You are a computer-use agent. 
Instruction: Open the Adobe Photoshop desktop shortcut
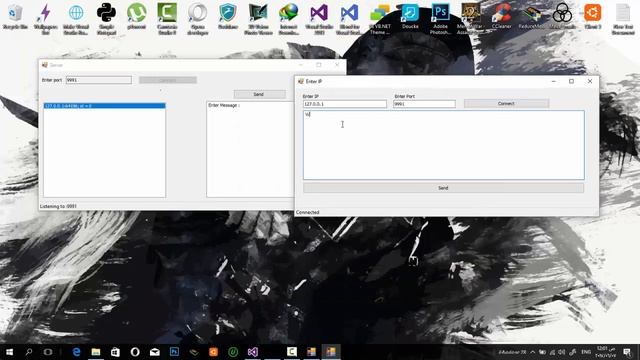(x=440, y=18)
